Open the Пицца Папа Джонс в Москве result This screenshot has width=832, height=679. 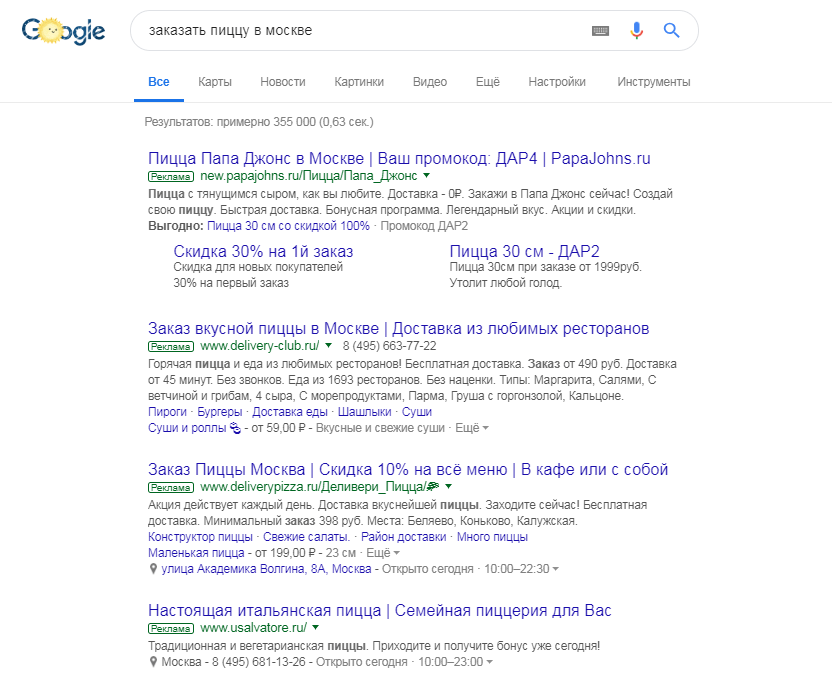(399, 158)
